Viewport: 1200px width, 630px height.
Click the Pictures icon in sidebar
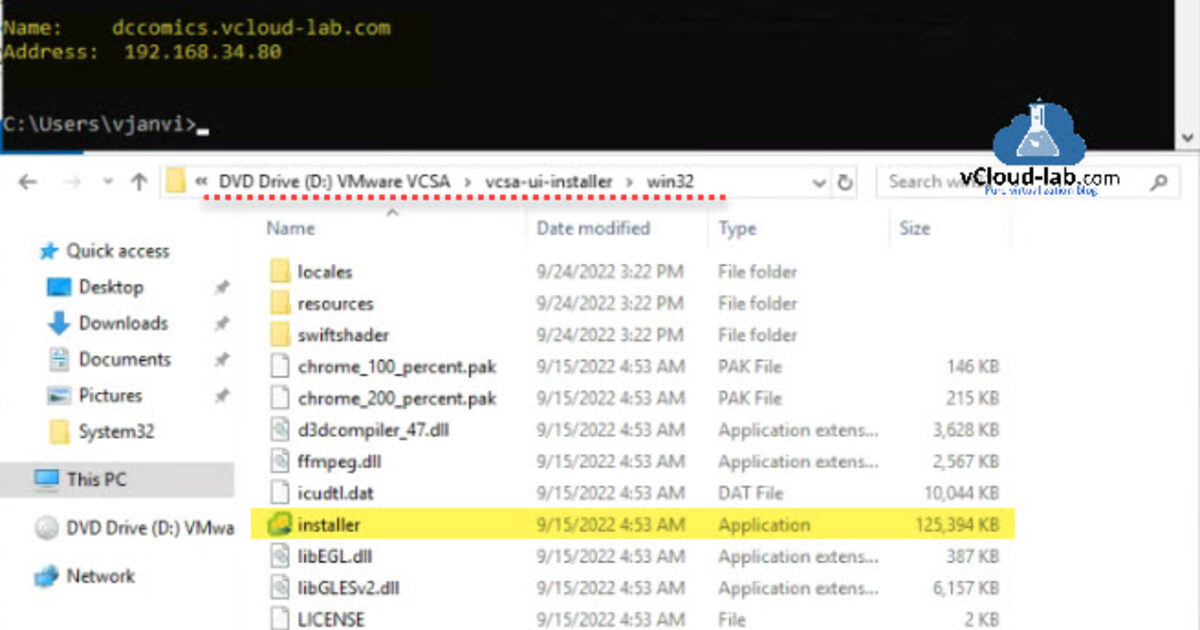[59, 395]
